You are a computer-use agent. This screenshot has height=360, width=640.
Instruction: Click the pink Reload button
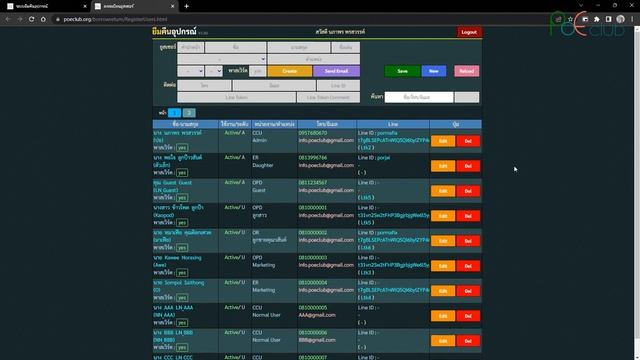(467, 71)
